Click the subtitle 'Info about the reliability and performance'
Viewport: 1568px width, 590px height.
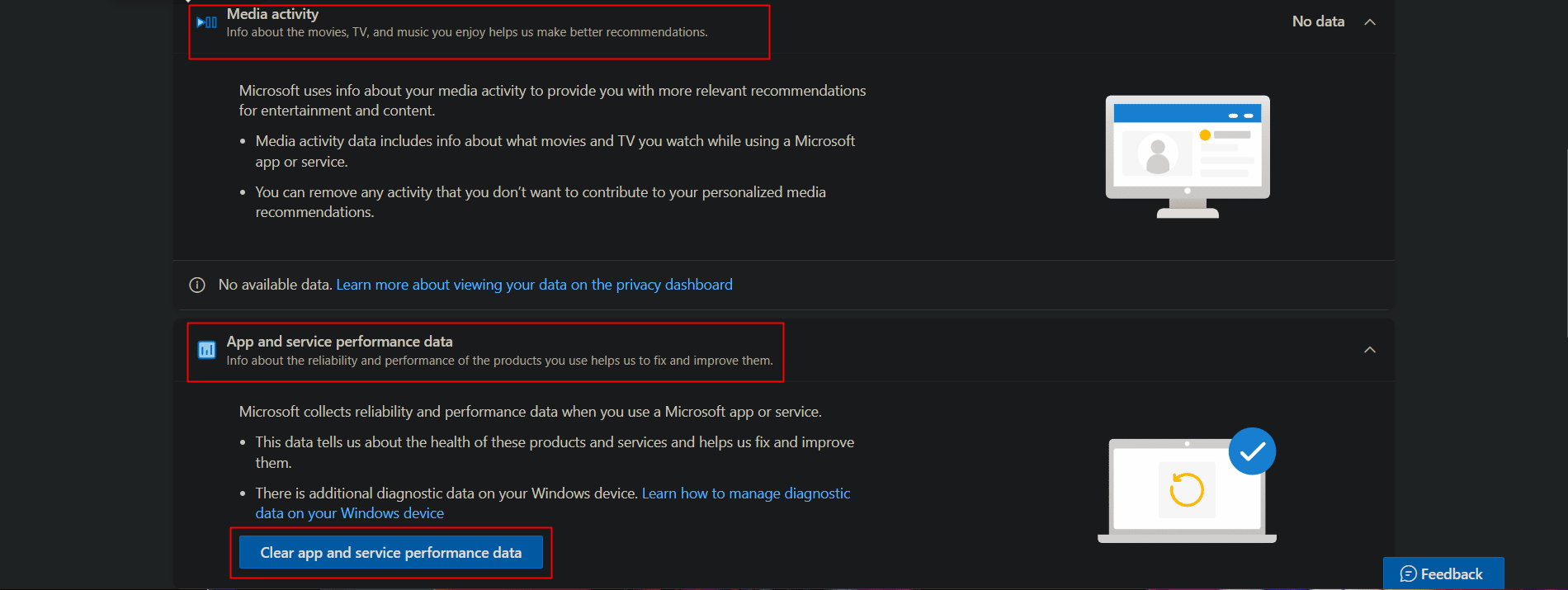coord(500,361)
